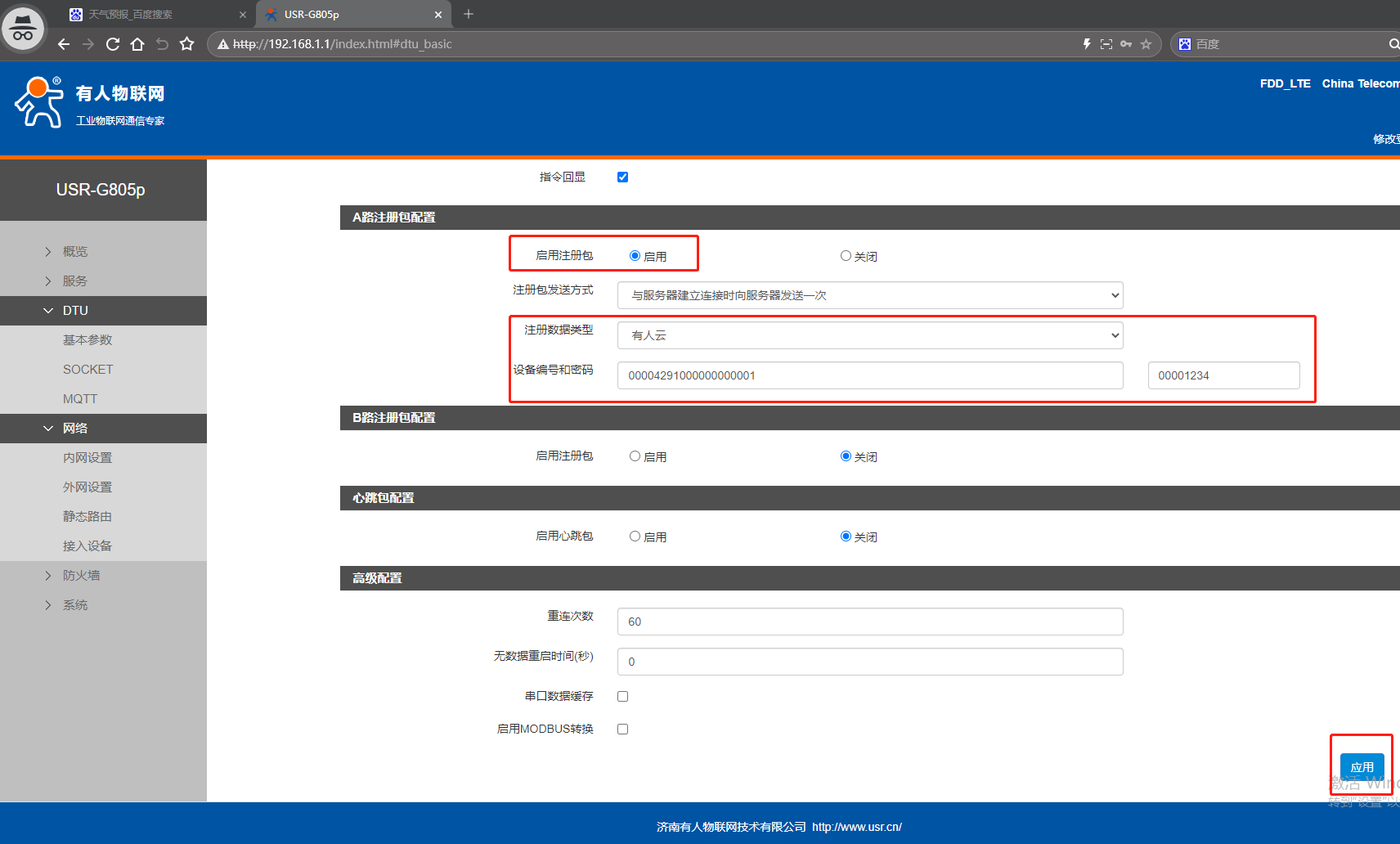The image size is (1400, 844).
Task: Enable the 启用MODBUS转换 checkbox
Action: pos(622,729)
